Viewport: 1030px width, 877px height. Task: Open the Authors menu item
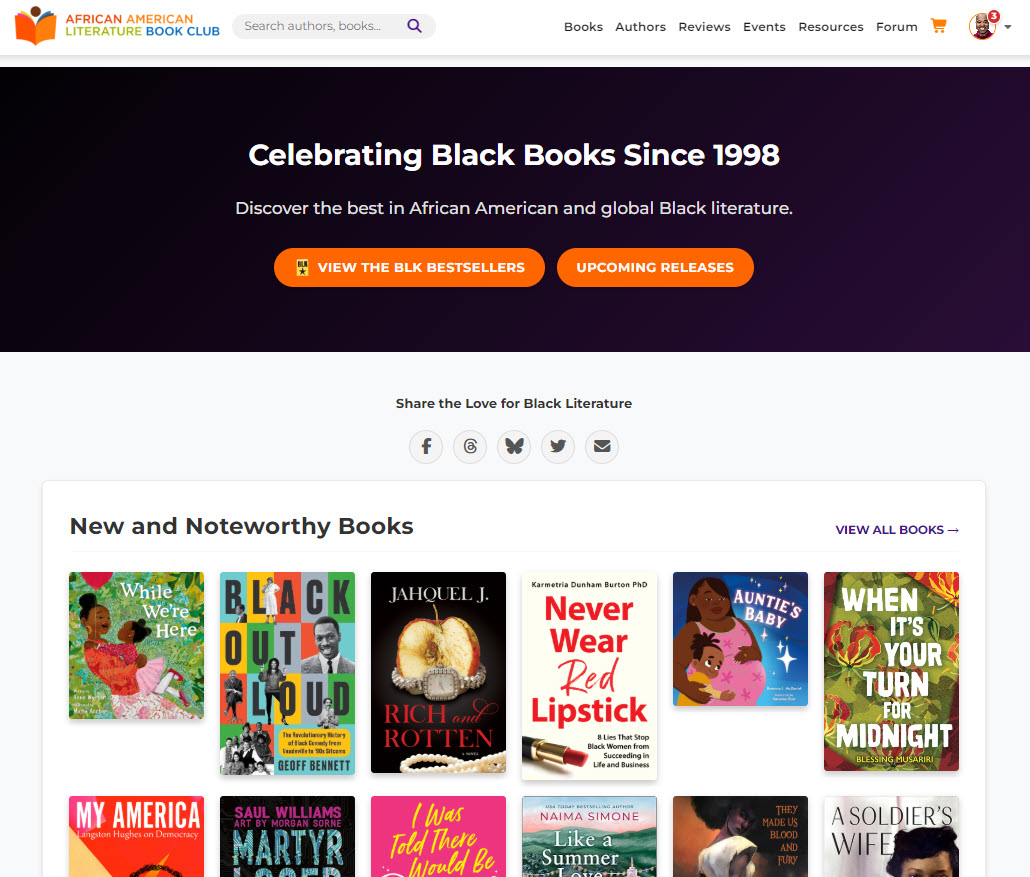[x=640, y=27]
